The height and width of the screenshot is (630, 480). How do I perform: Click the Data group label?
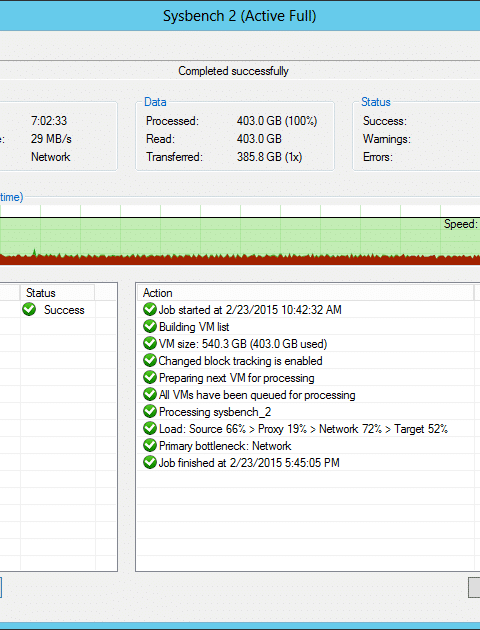[x=155, y=102]
